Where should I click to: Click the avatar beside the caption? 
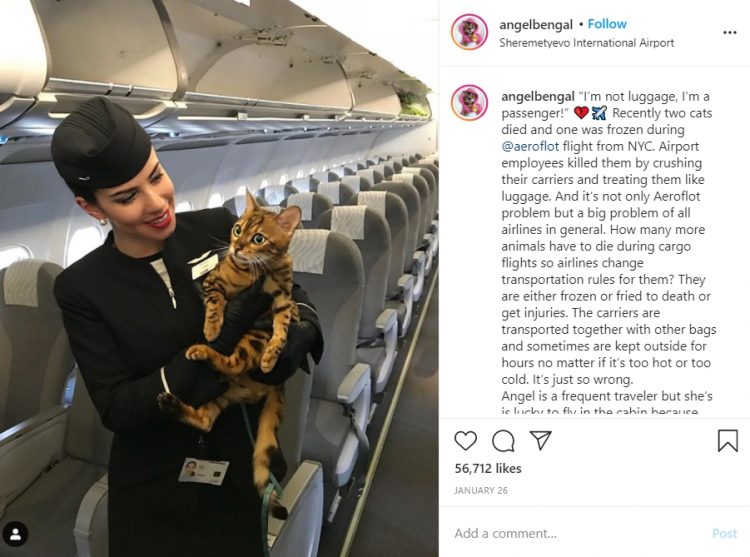click(x=469, y=103)
